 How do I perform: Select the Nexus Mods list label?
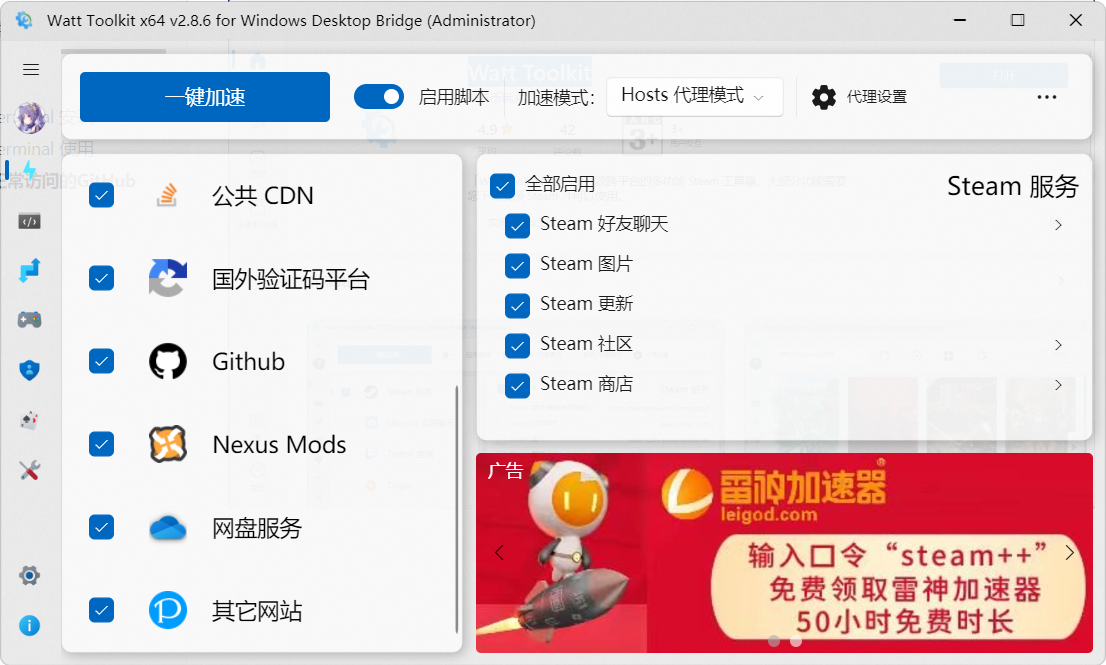(279, 445)
